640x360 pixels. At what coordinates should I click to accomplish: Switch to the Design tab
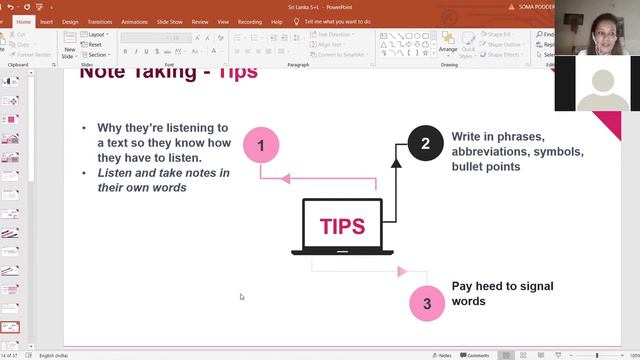point(70,22)
